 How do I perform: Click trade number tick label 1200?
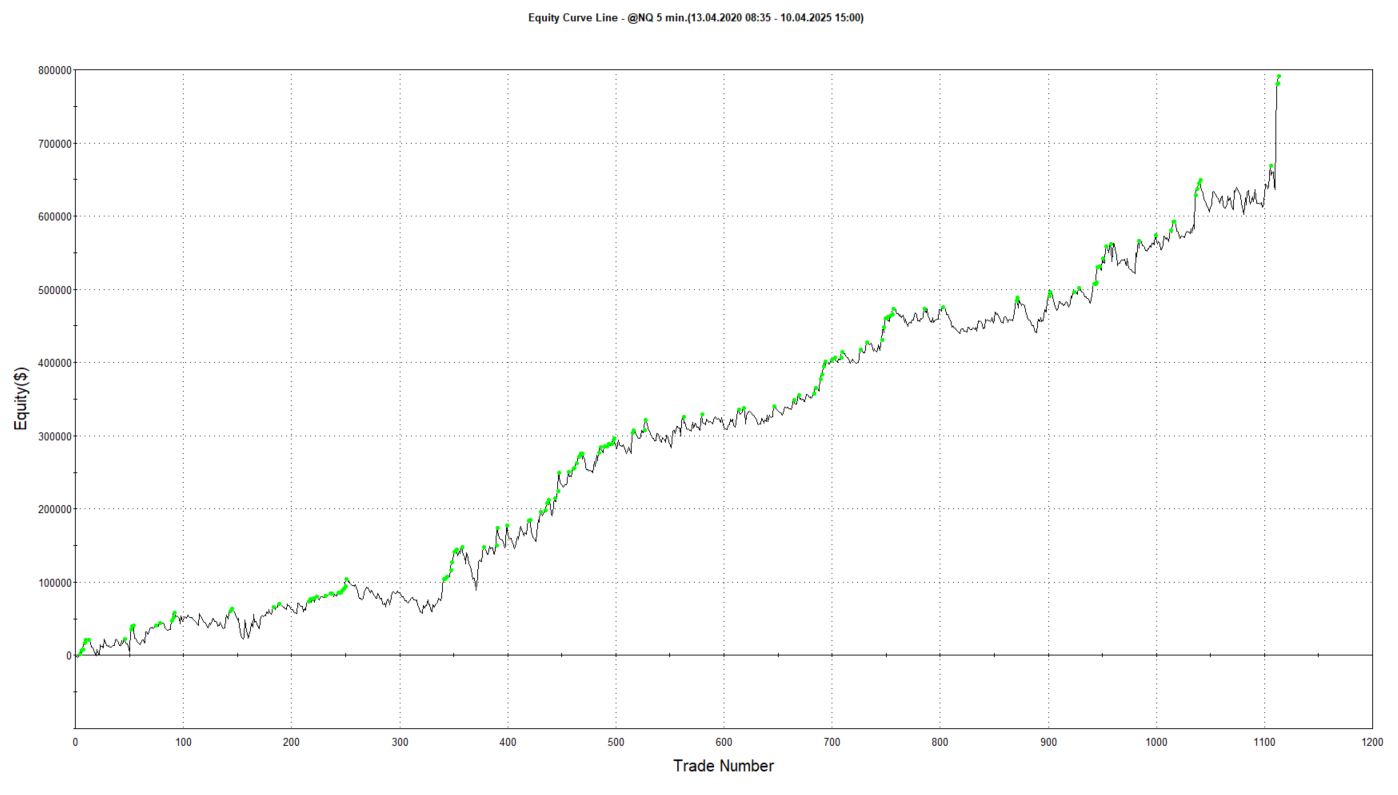pos(1372,743)
